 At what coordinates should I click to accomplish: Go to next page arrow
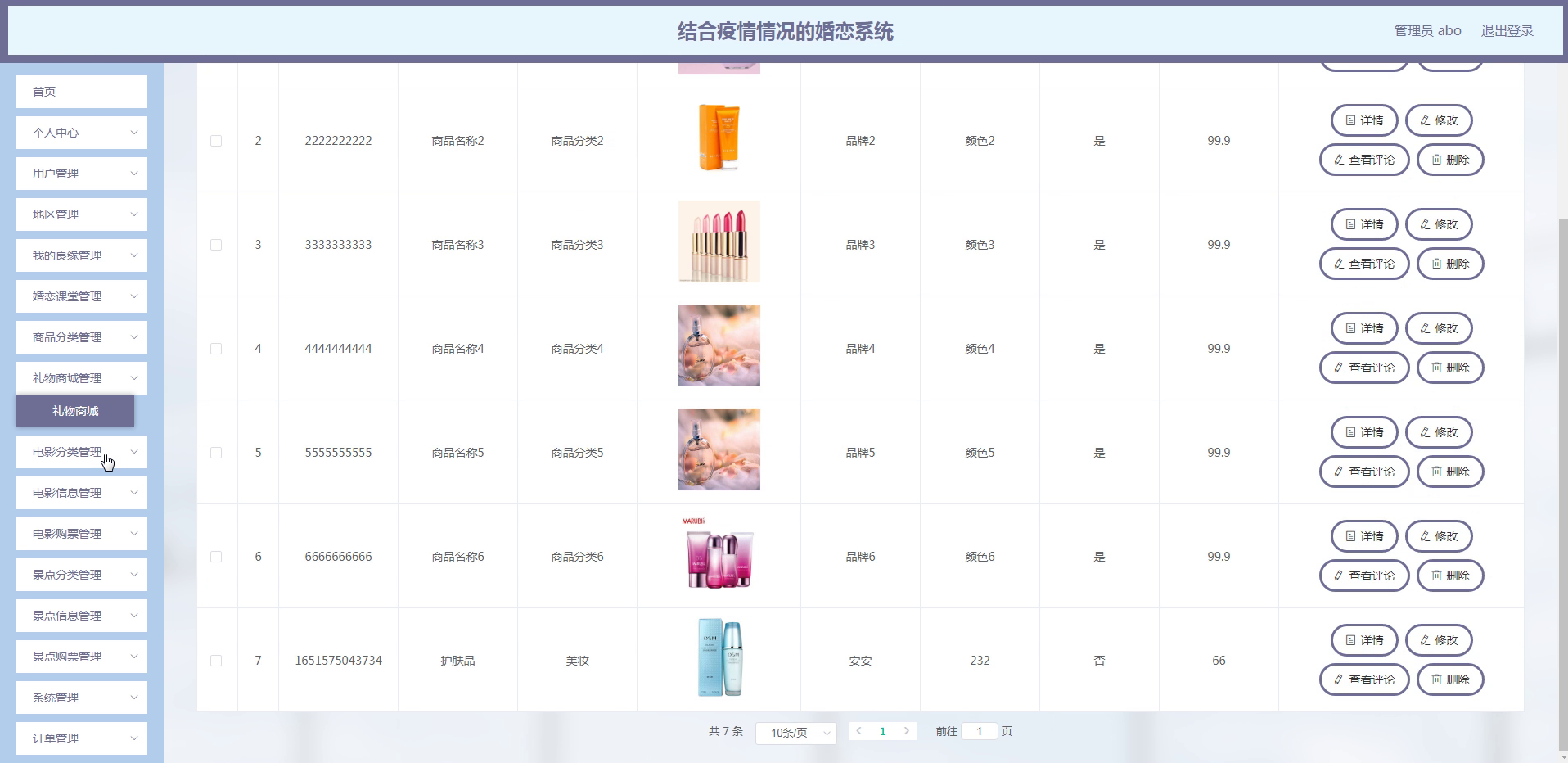coord(907,731)
